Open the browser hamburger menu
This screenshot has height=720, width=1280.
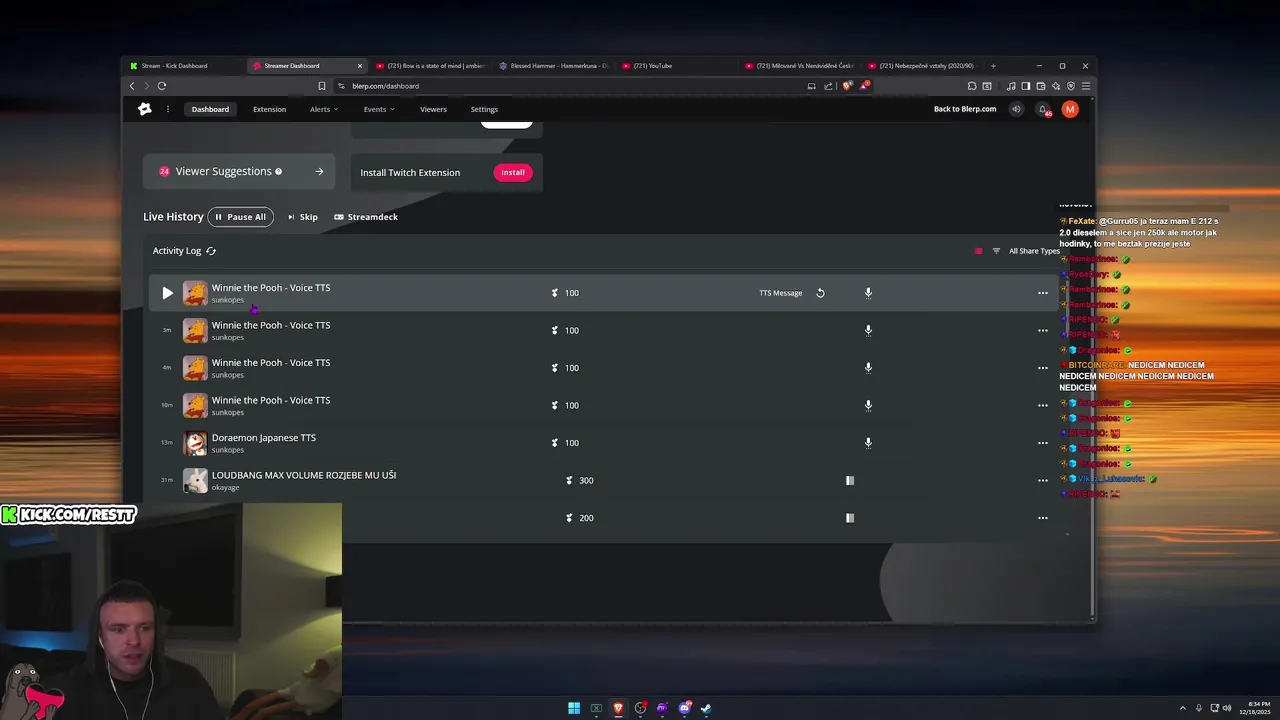point(1086,86)
